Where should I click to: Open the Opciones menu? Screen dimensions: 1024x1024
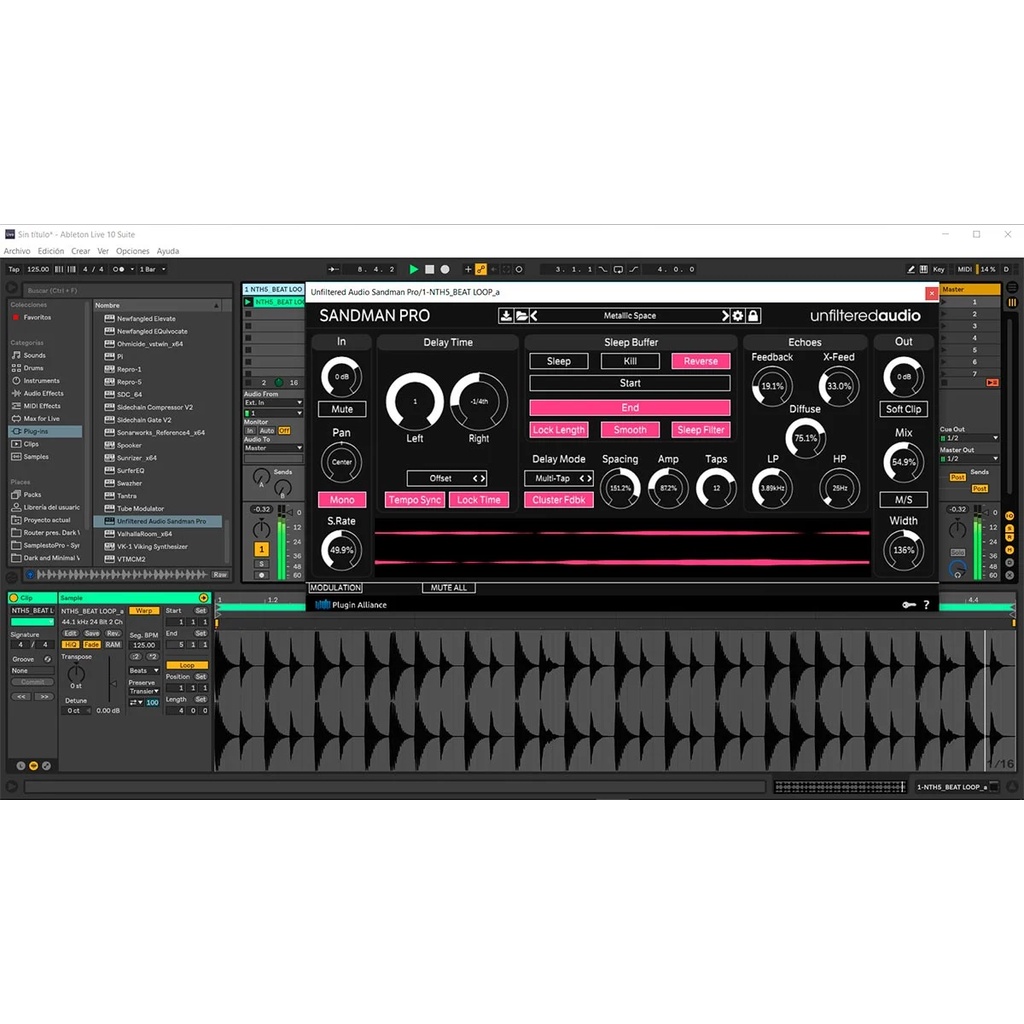pos(133,251)
